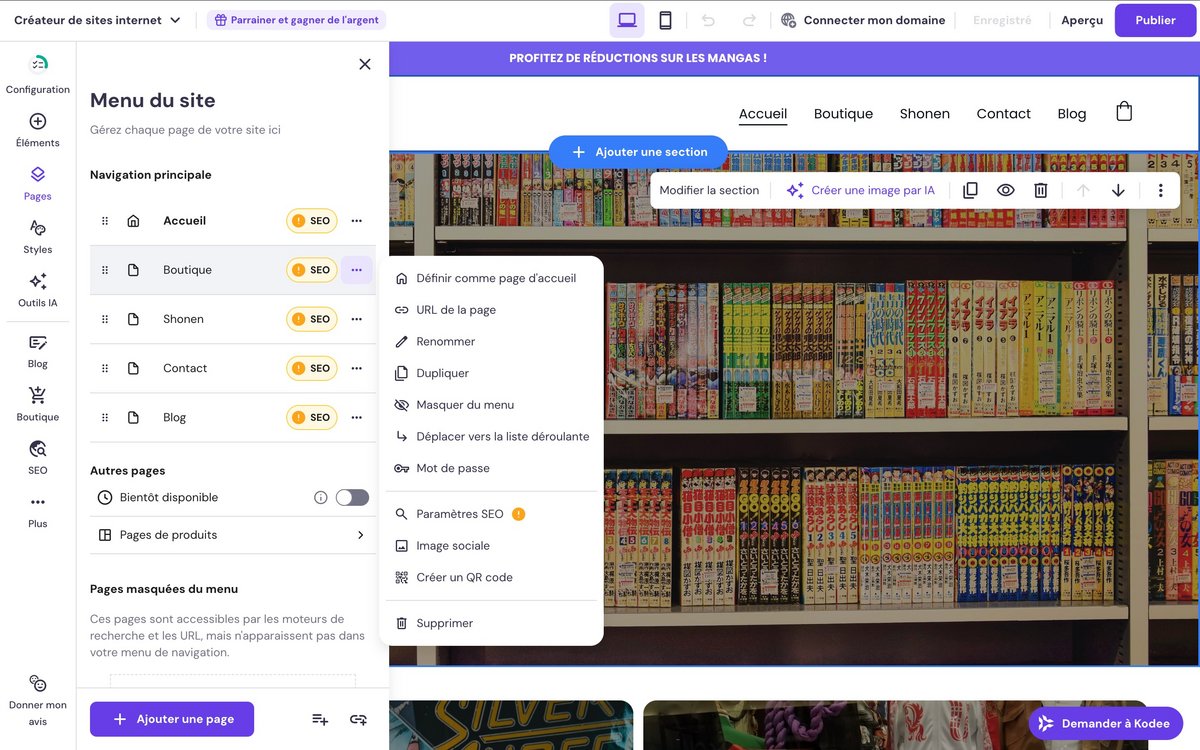The width and height of the screenshot is (1200, 750).
Task: Click the SEO warning badge for Contact
Action: [x=312, y=368]
